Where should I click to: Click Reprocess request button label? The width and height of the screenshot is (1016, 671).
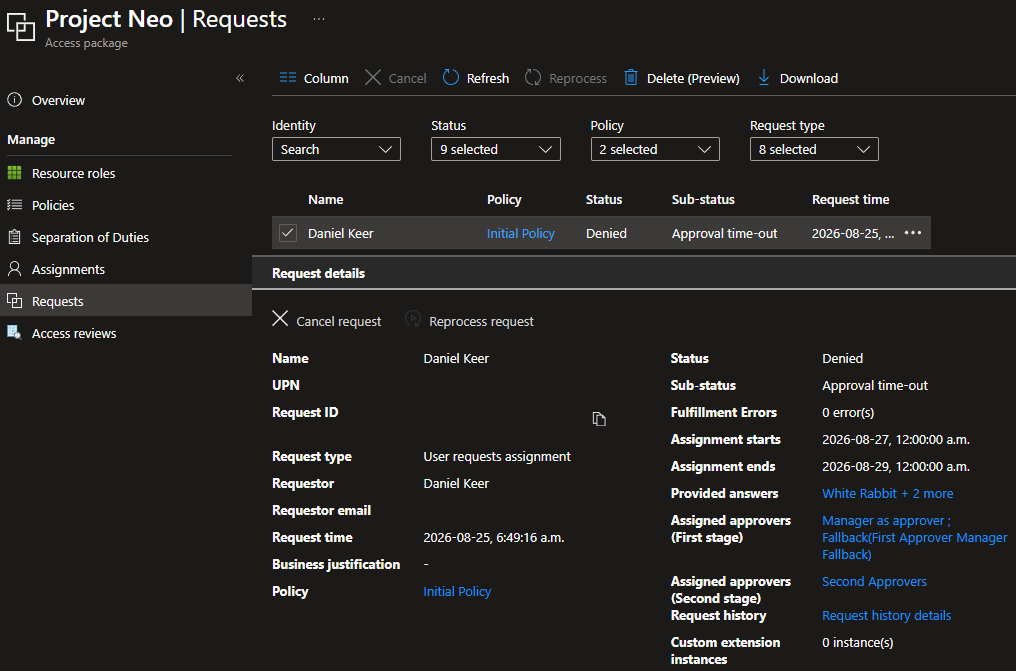click(x=481, y=321)
